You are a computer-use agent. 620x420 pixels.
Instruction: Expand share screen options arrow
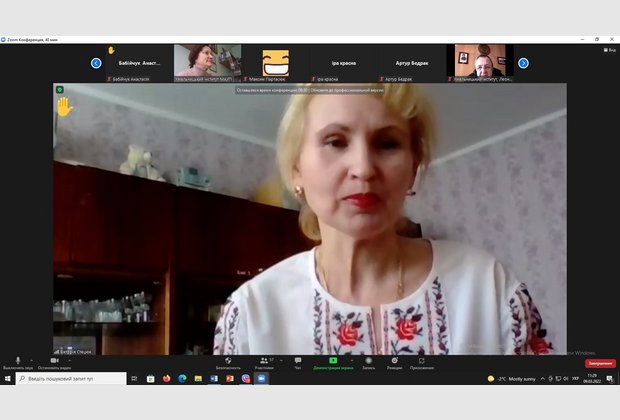(352, 360)
